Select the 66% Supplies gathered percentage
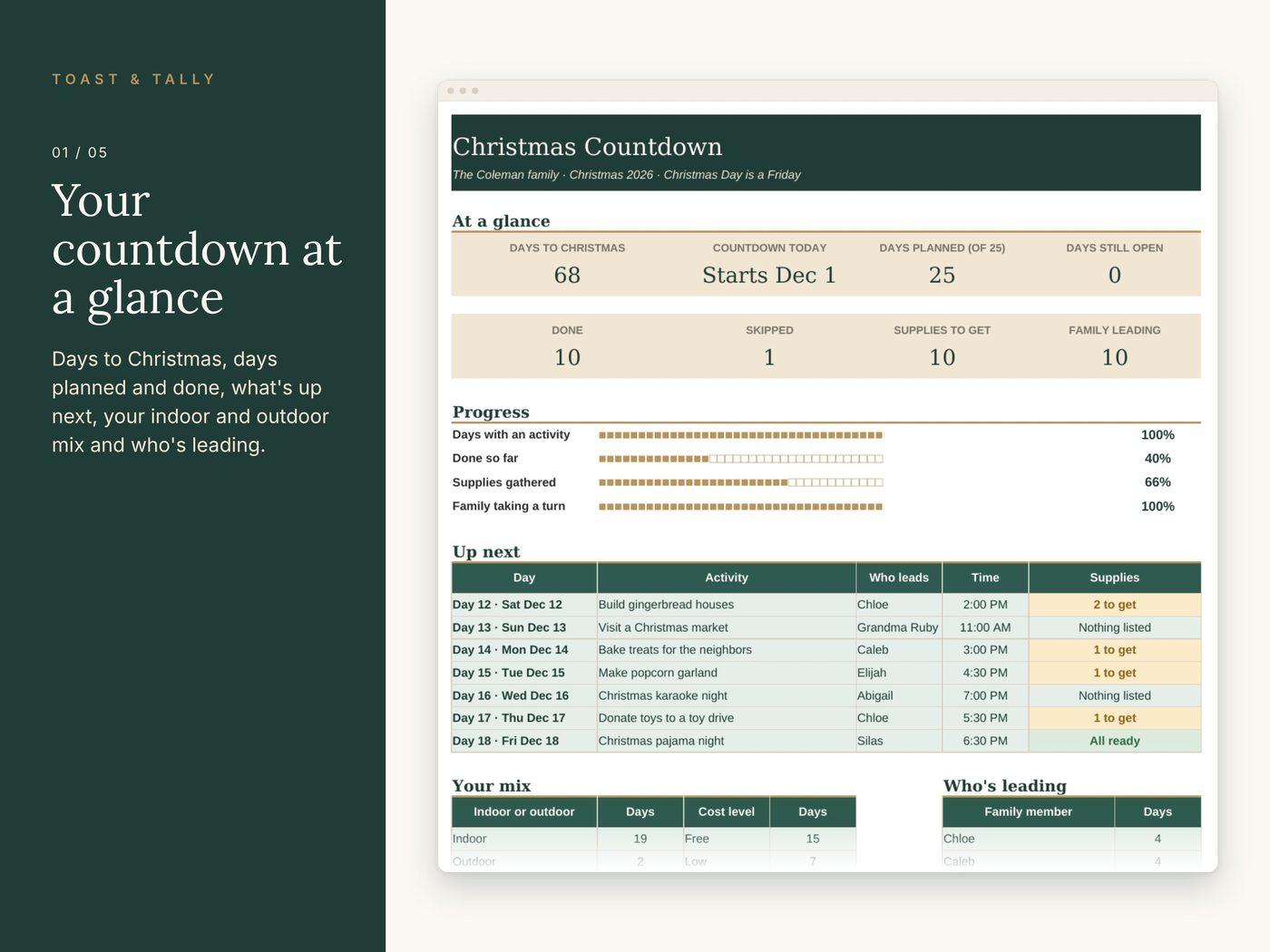Screen dimensions: 1270x952 [x=1158, y=482]
